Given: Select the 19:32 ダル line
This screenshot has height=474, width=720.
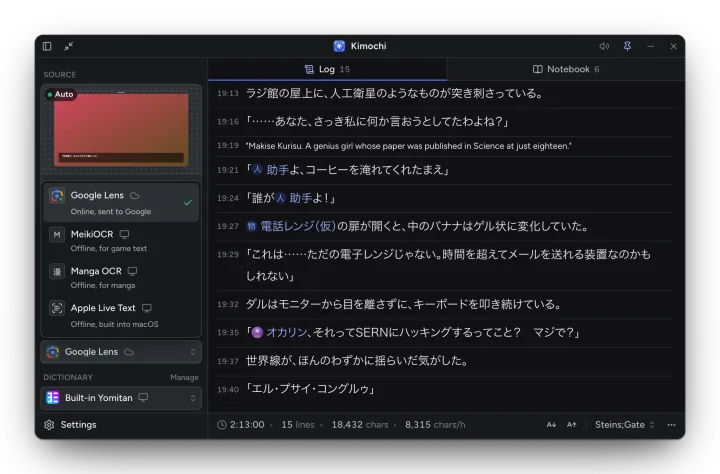Looking at the screenshot, I should (x=445, y=305).
